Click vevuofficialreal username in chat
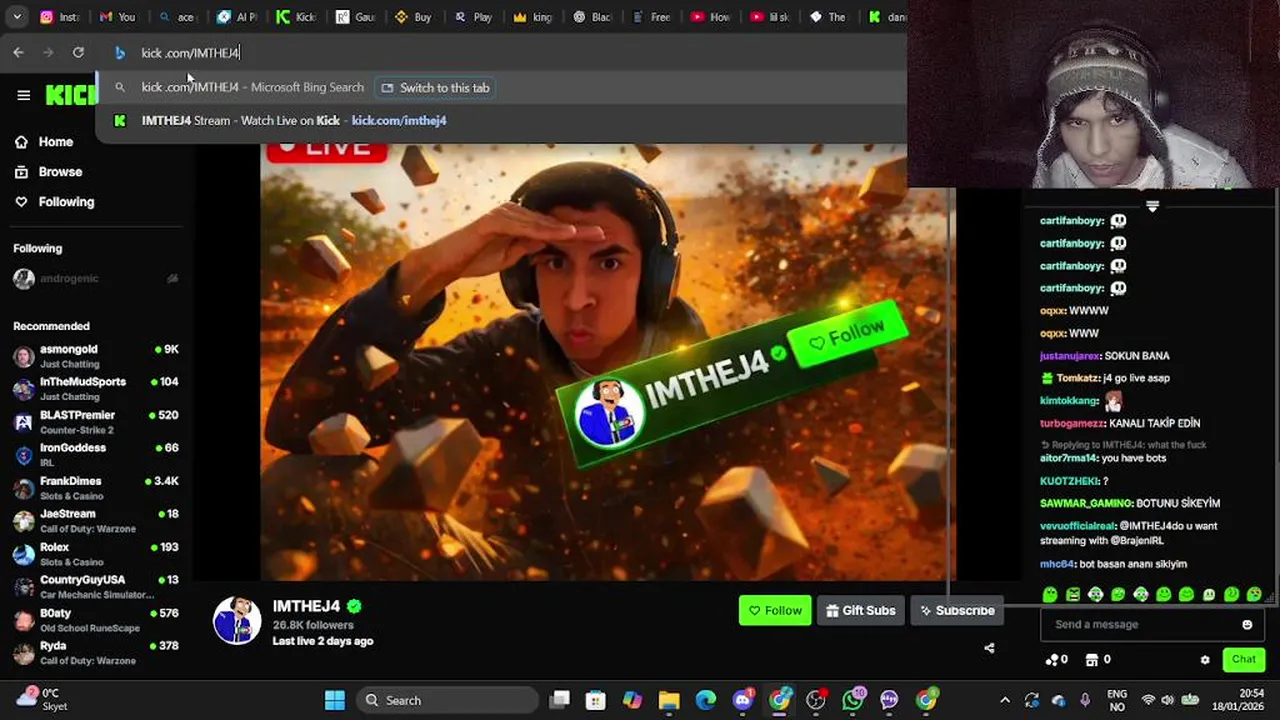This screenshot has height=720, width=1280. point(1077,526)
